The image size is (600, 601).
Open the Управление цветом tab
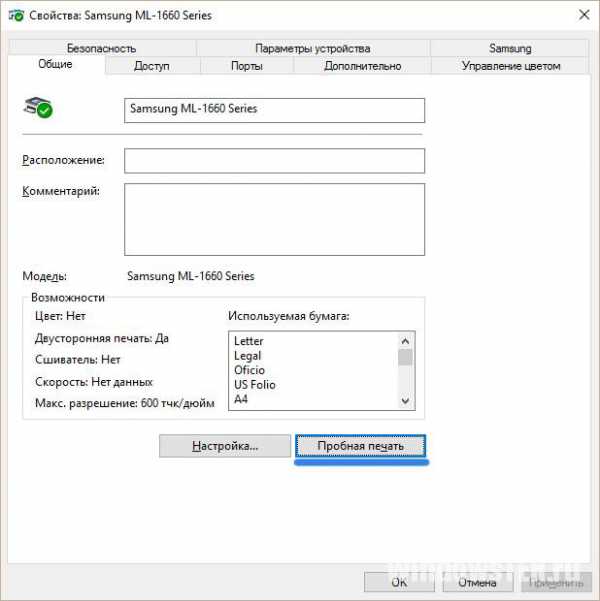pos(511,66)
